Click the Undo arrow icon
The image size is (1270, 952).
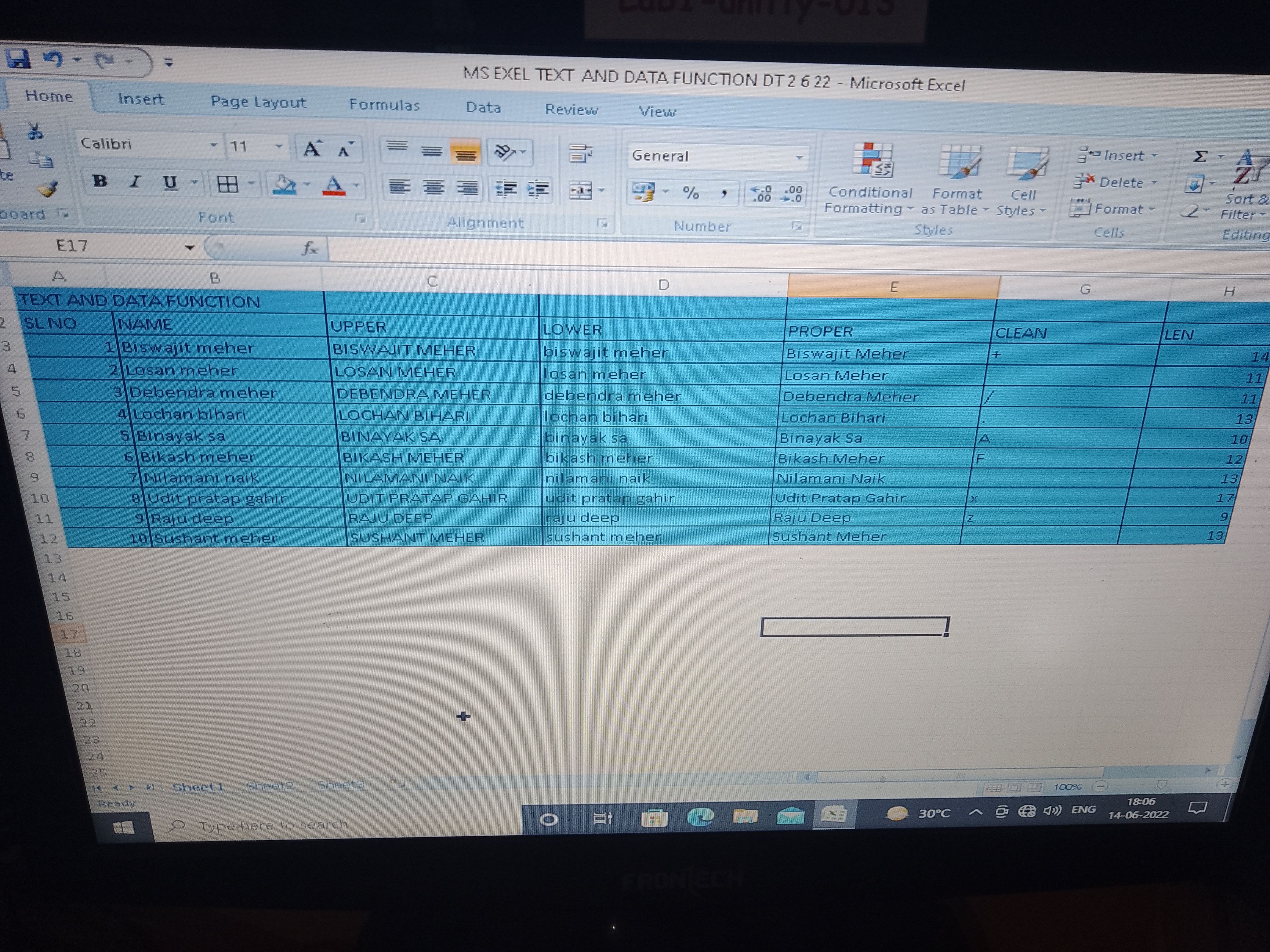pos(53,60)
